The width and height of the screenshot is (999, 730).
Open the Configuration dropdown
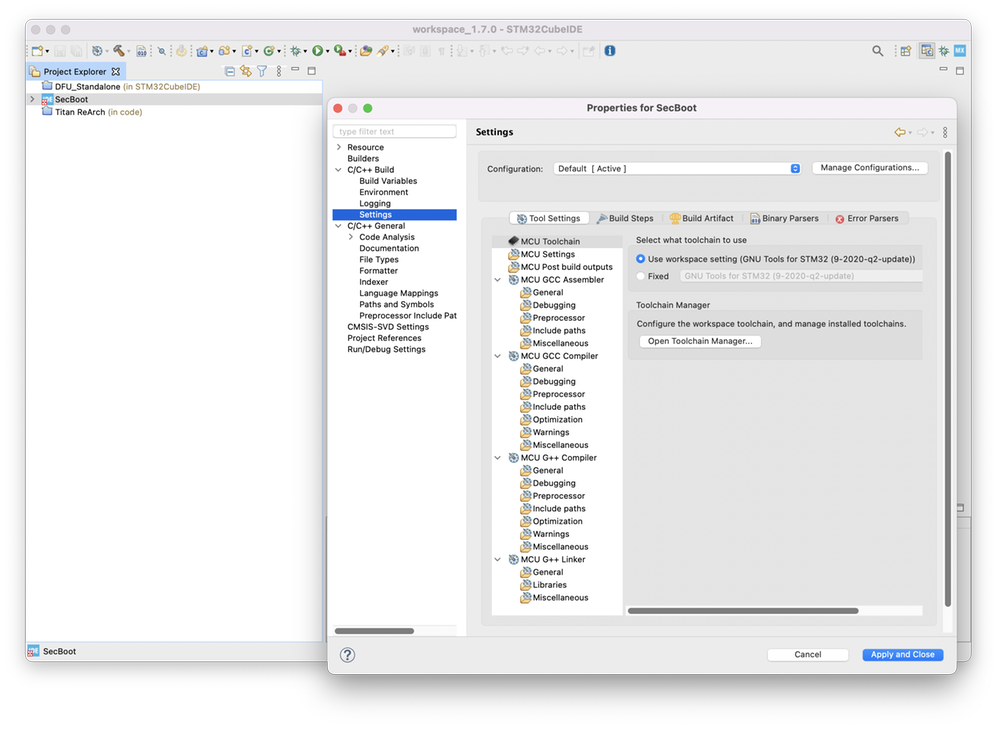pyautogui.click(x=677, y=169)
